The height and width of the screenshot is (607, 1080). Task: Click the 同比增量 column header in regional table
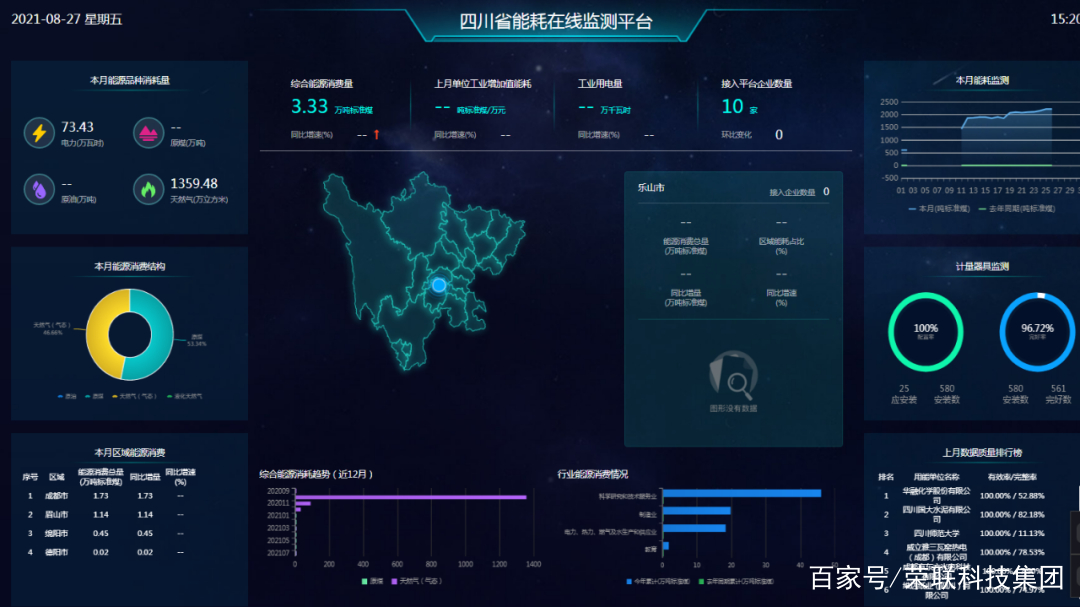pyautogui.click(x=145, y=477)
